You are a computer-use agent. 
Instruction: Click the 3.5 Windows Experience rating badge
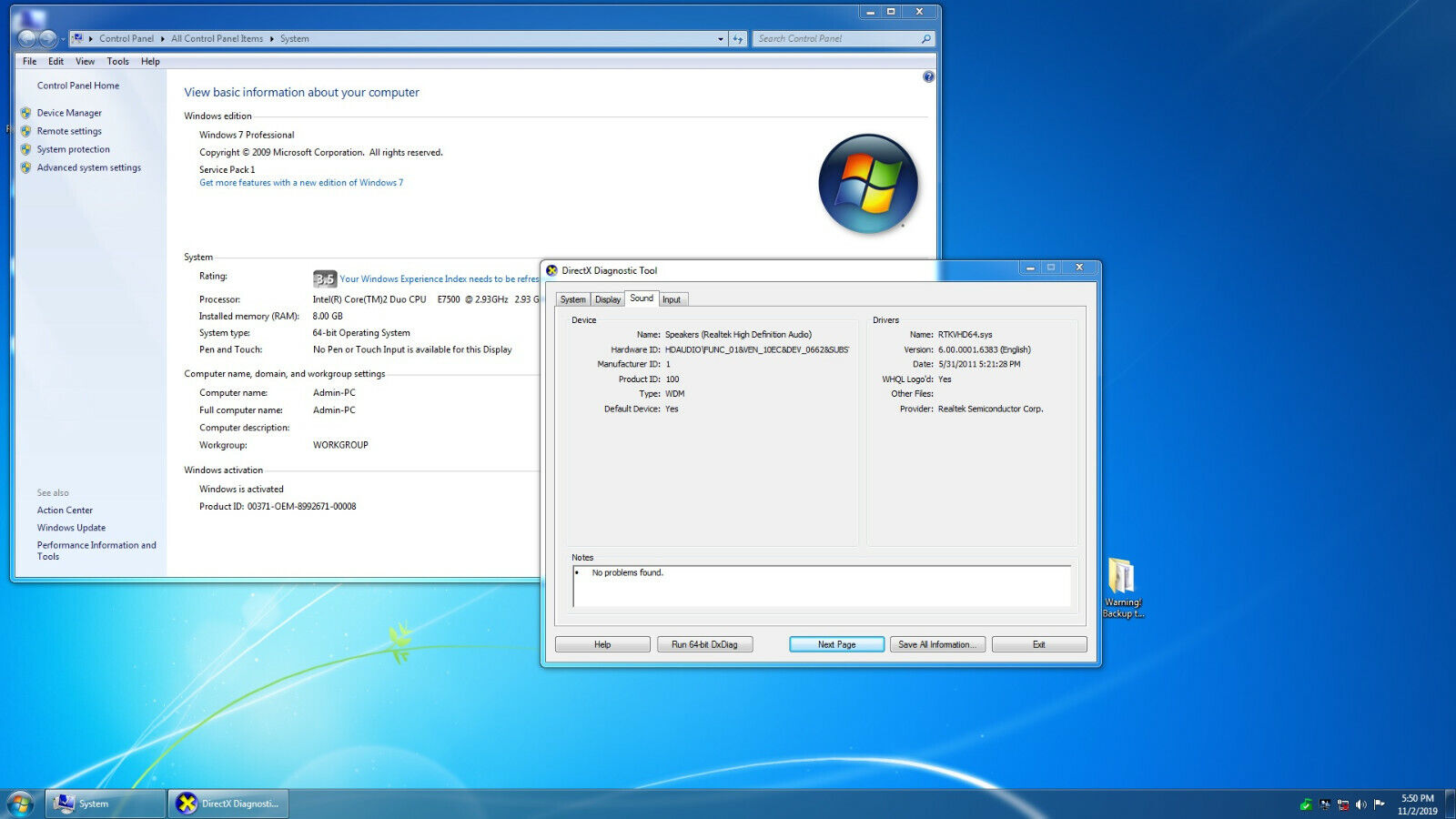pyautogui.click(x=325, y=278)
